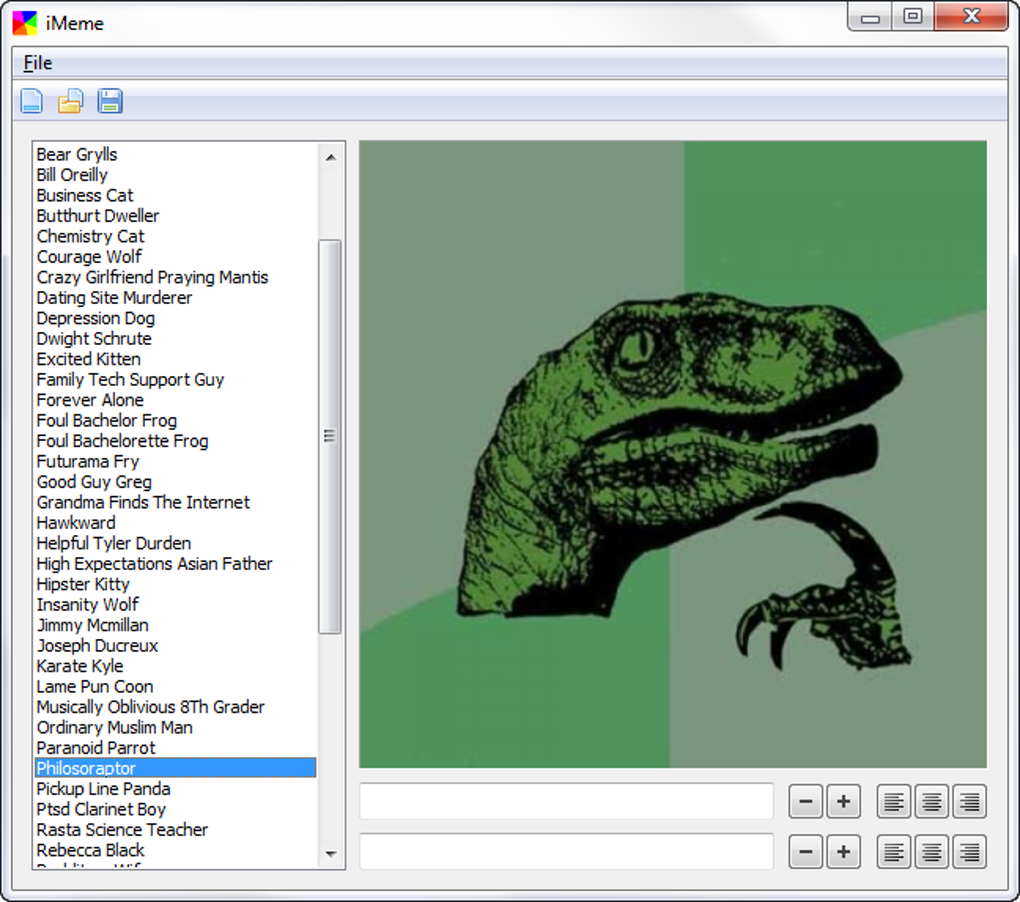1020x902 pixels.
Task: Align top caption text right
Action: [x=969, y=801]
